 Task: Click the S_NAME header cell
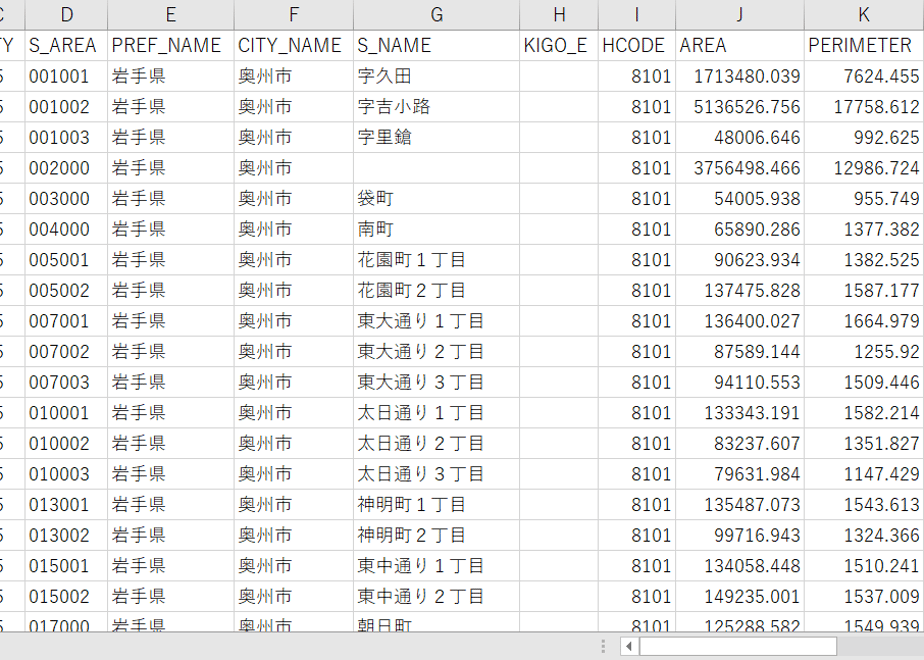[x=437, y=45]
